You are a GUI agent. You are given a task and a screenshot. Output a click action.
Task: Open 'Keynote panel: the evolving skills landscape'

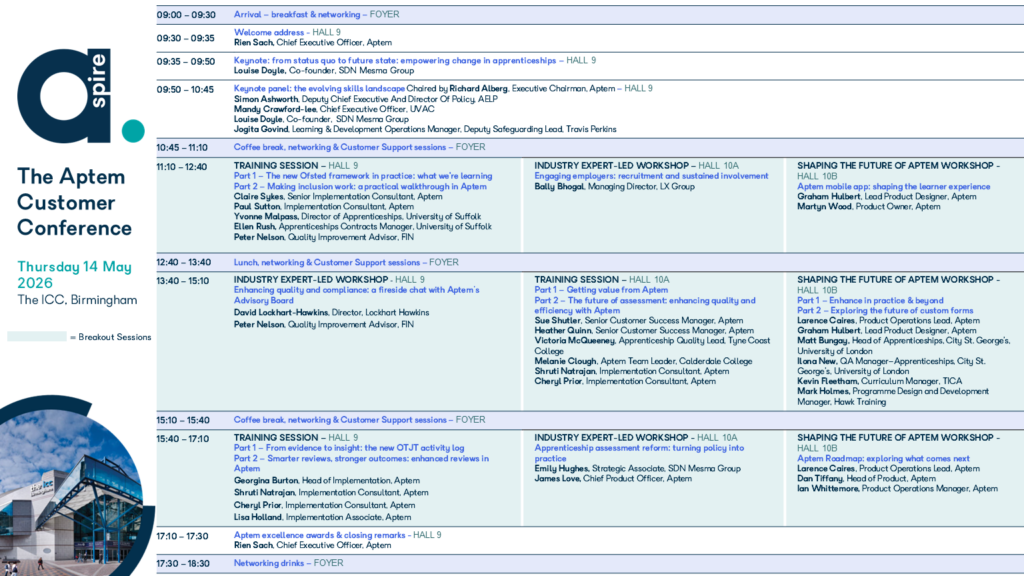pyautogui.click(x=319, y=88)
